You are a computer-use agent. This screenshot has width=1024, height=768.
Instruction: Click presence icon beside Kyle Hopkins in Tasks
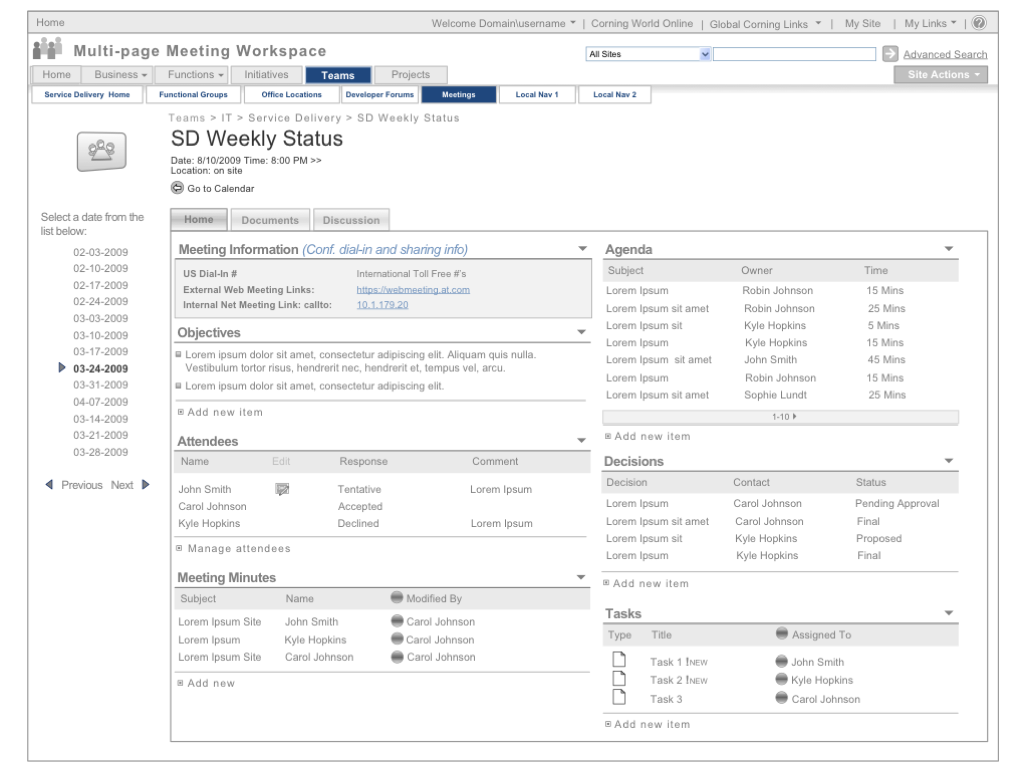pyautogui.click(x=782, y=680)
